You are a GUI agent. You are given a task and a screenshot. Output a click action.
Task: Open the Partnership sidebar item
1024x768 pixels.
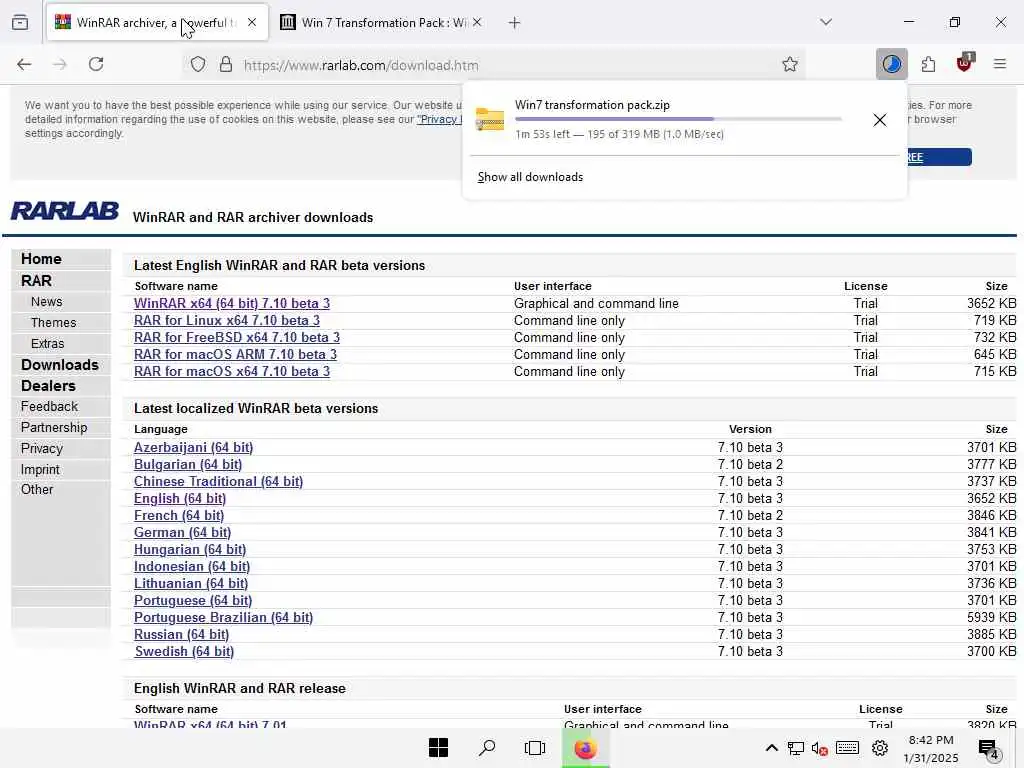(54, 427)
